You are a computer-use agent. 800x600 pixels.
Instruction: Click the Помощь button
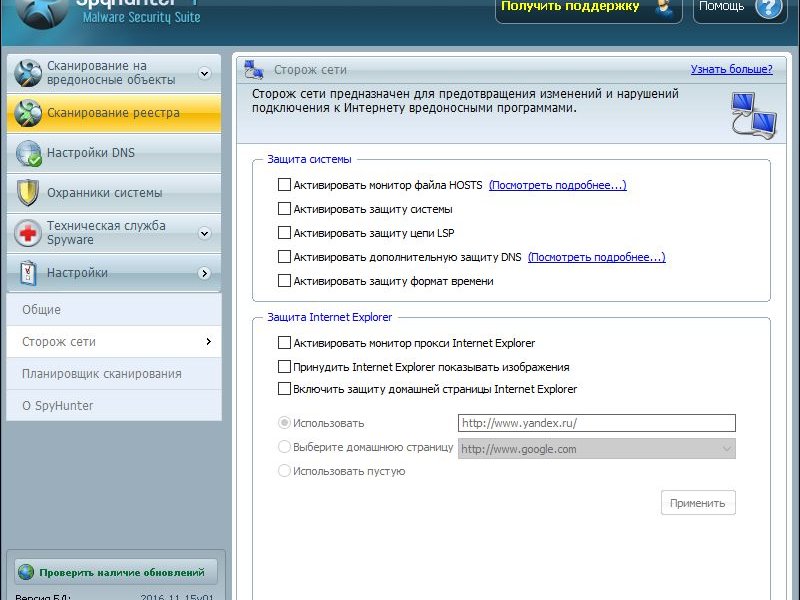coord(740,9)
